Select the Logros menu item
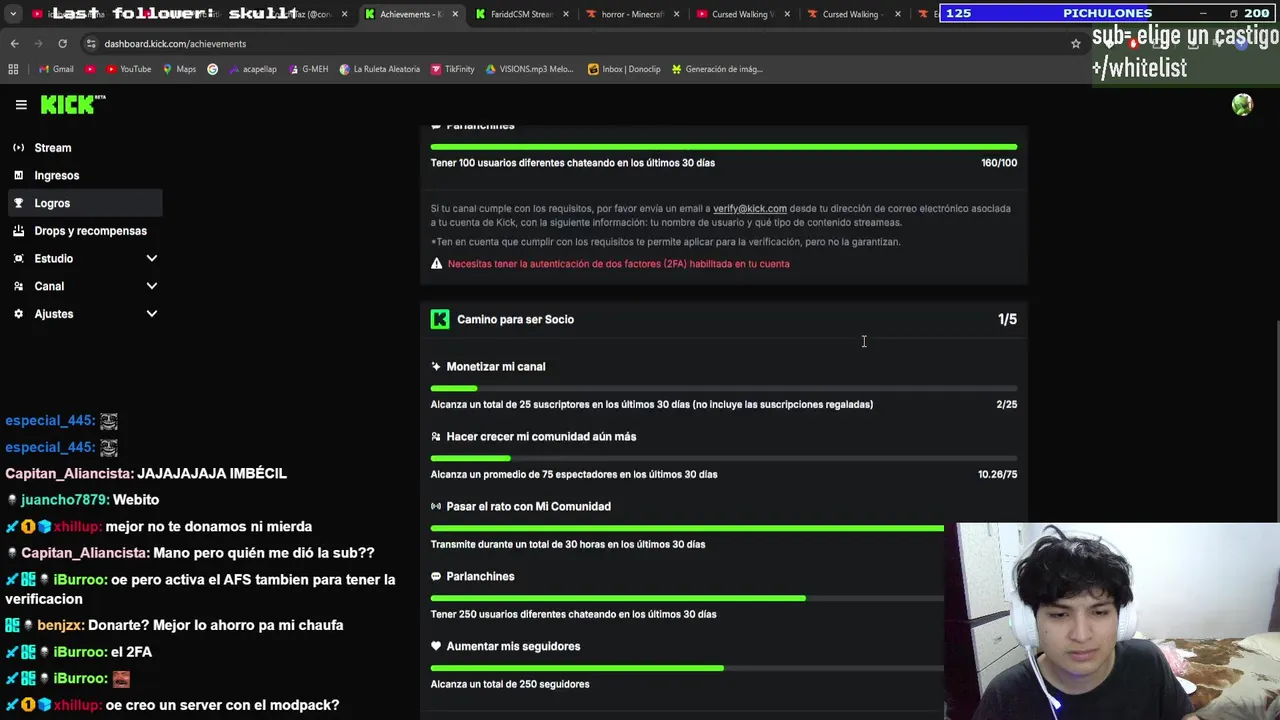 pyautogui.click(x=84, y=203)
